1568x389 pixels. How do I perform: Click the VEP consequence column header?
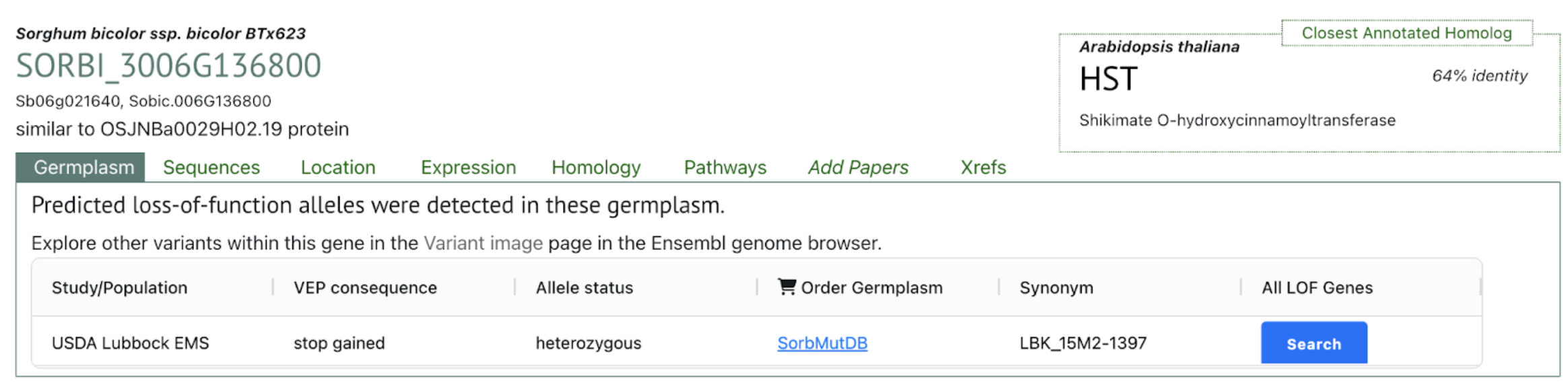click(365, 288)
